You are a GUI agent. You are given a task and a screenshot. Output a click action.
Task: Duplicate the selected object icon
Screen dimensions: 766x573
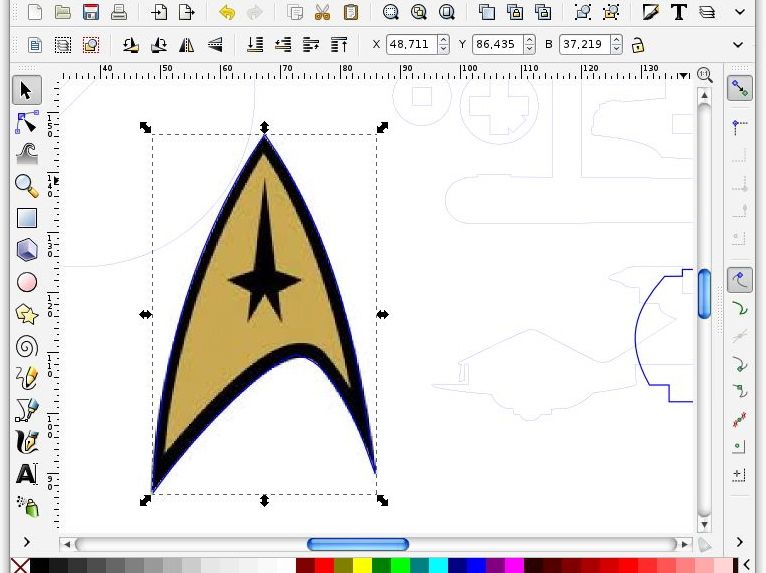point(487,11)
